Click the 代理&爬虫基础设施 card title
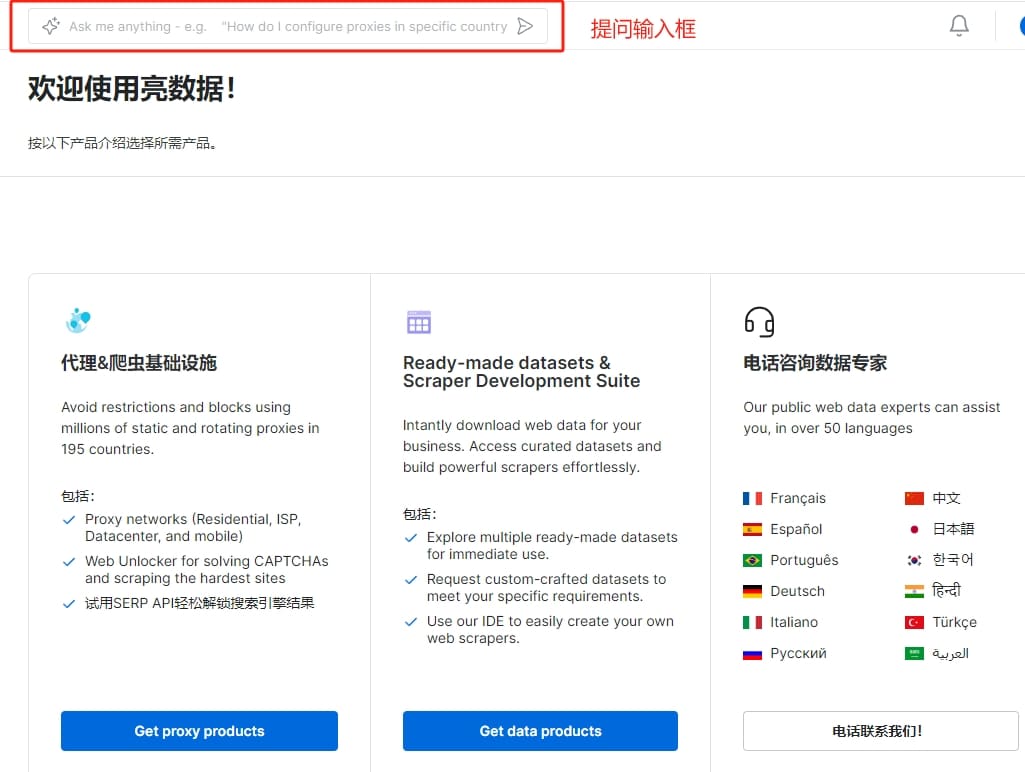The height and width of the screenshot is (772, 1025). 139,363
